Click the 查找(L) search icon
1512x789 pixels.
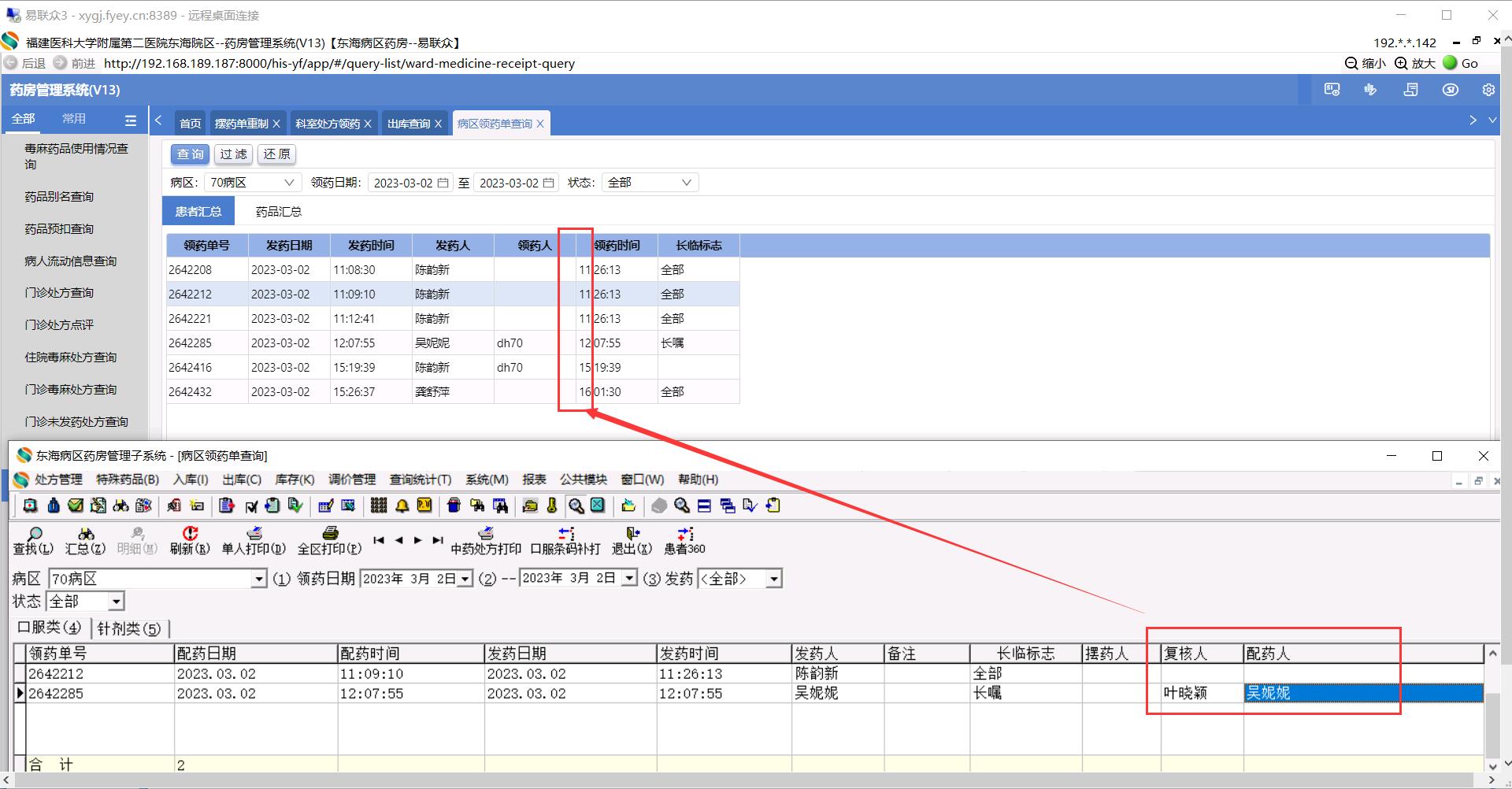click(x=34, y=535)
